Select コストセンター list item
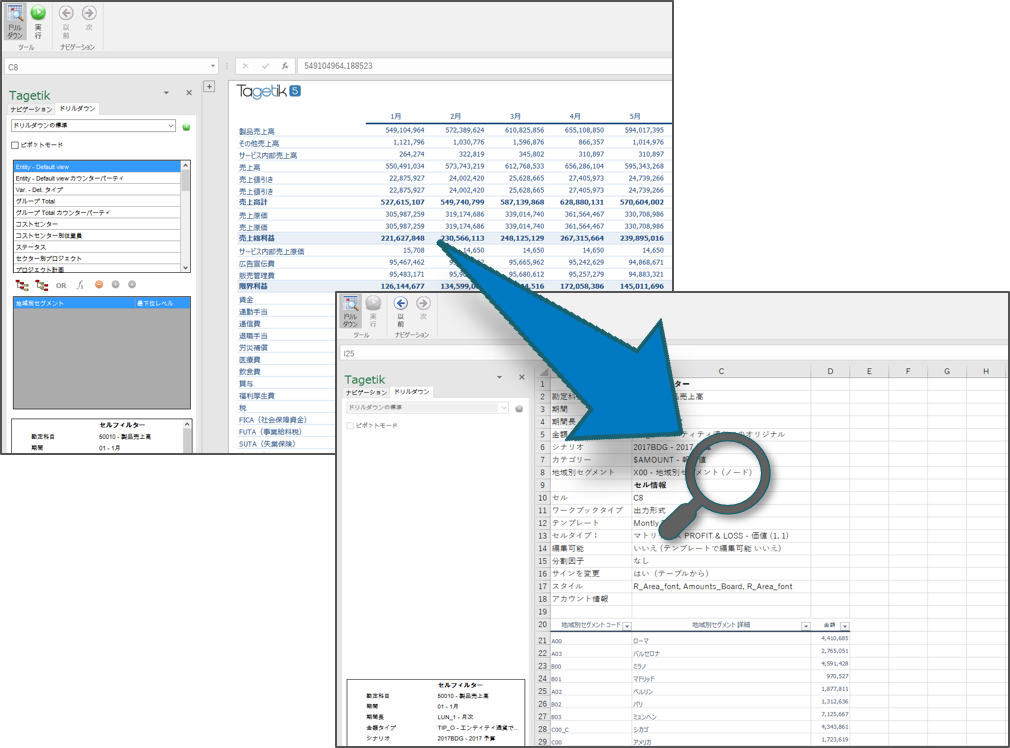This screenshot has width=1010, height=748. pos(97,224)
